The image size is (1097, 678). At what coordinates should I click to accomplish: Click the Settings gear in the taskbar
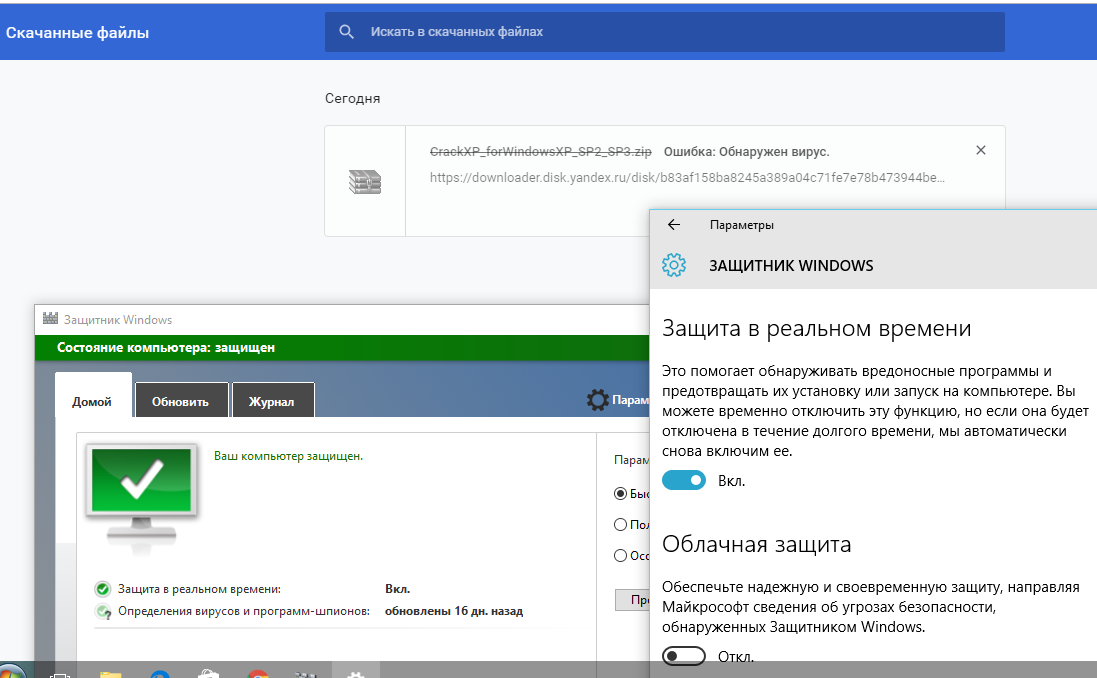point(355,673)
